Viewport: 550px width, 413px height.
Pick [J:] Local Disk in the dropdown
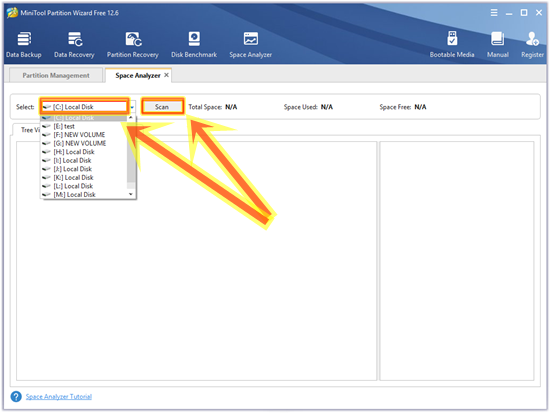[84, 169]
